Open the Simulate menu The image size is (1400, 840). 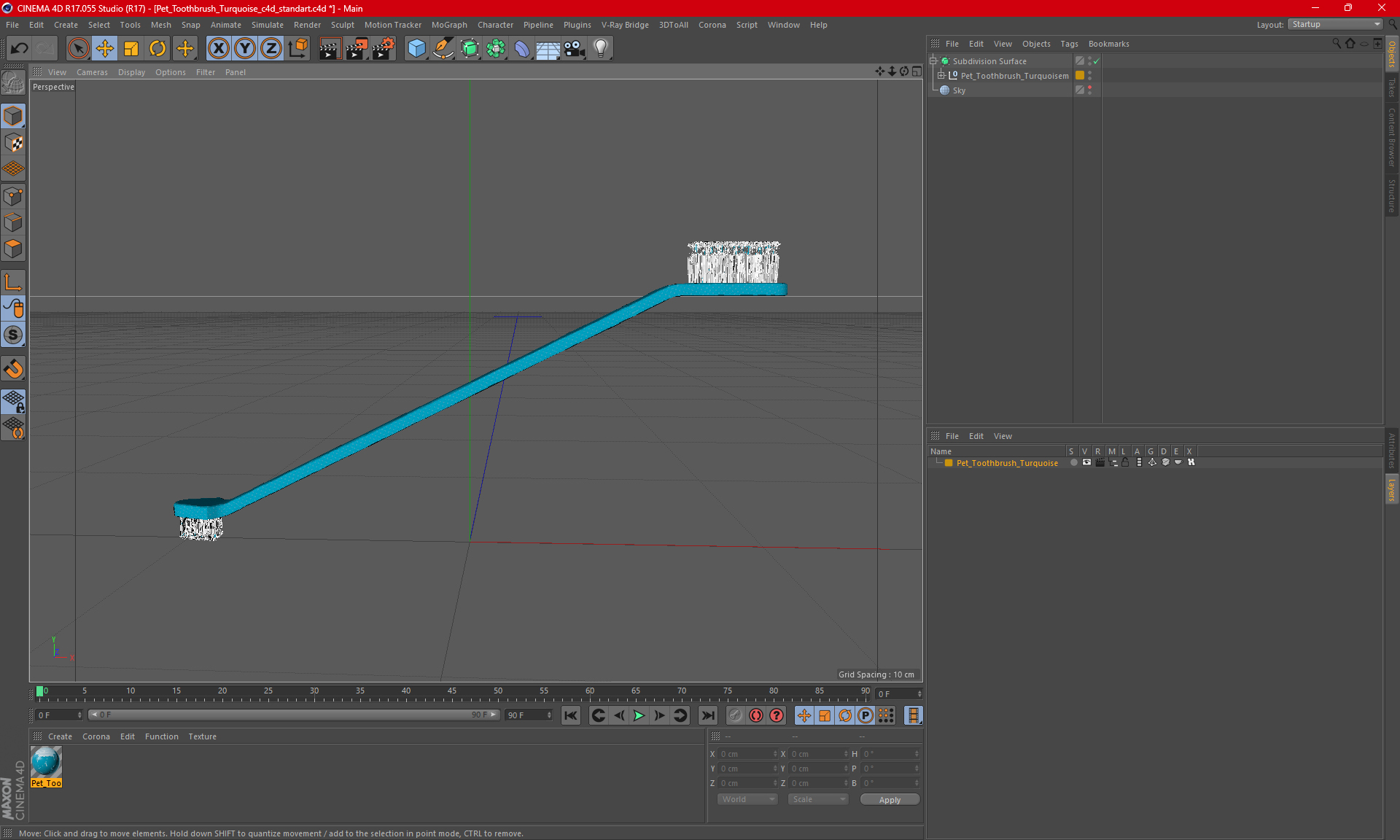pyautogui.click(x=267, y=25)
